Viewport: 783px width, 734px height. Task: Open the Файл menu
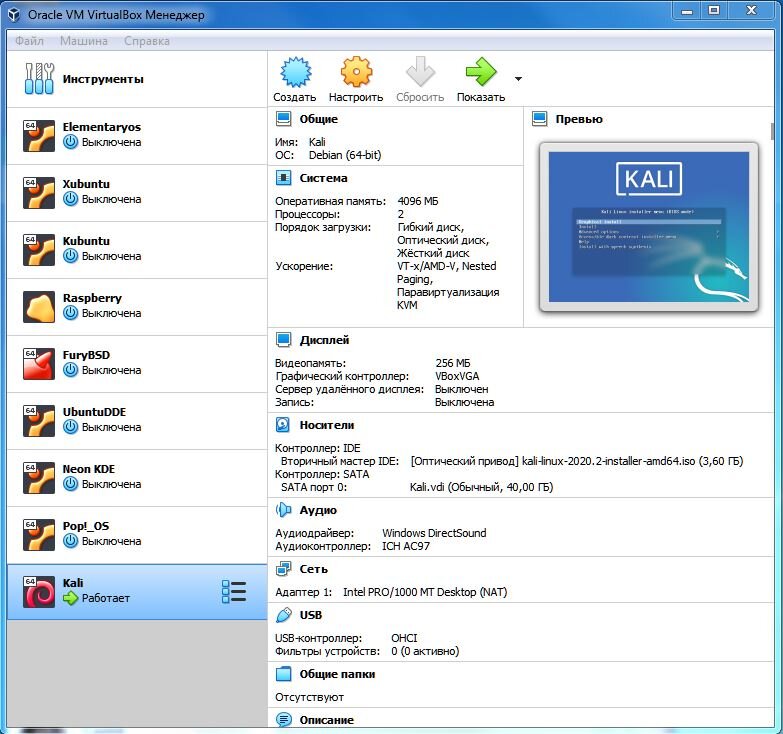tap(29, 41)
